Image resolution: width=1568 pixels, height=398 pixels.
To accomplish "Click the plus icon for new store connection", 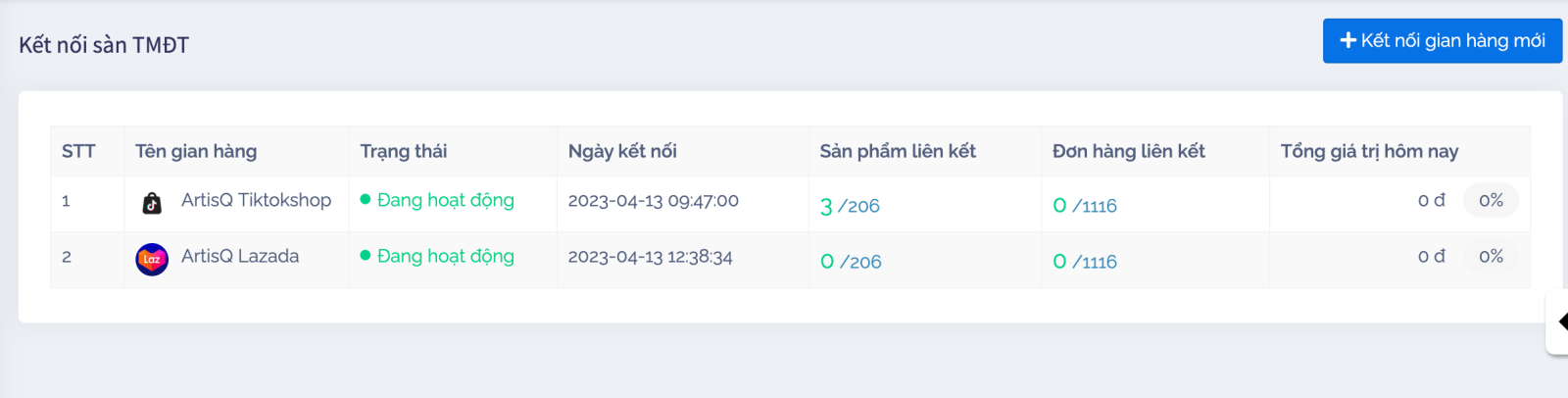I will tap(1348, 40).
